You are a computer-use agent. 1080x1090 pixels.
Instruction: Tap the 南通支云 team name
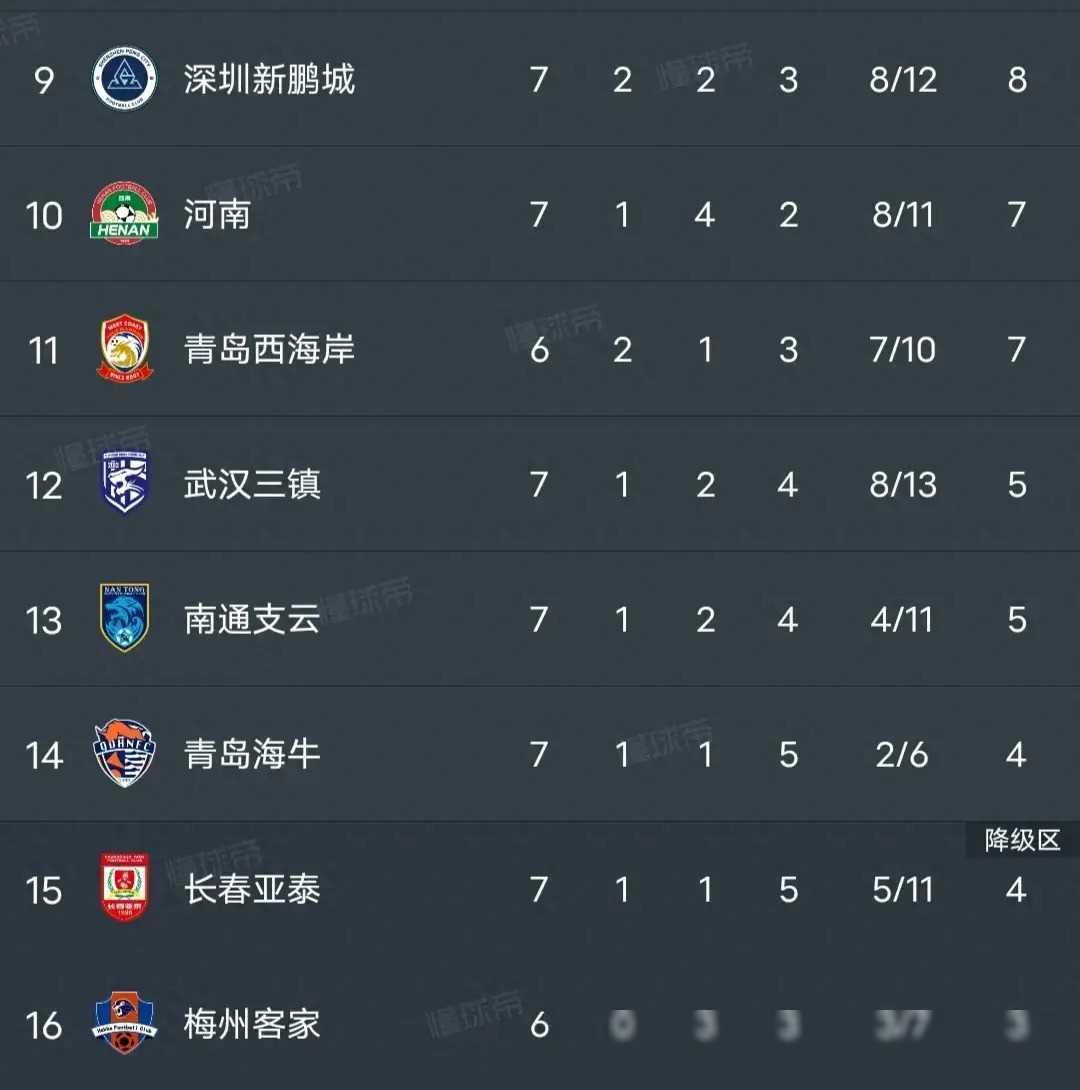tap(252, 619)
